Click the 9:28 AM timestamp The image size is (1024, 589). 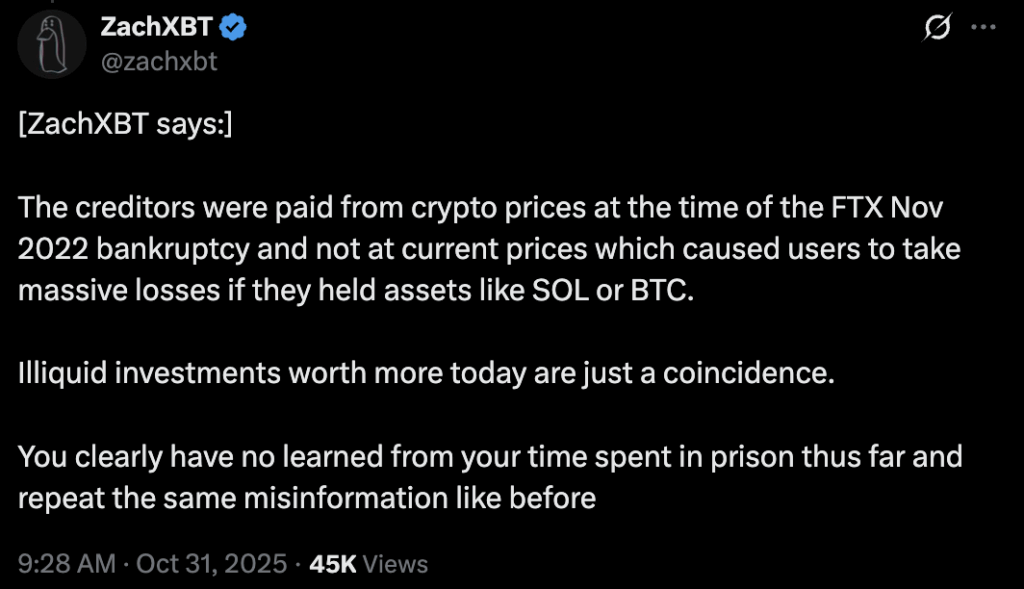coord(66,564)
